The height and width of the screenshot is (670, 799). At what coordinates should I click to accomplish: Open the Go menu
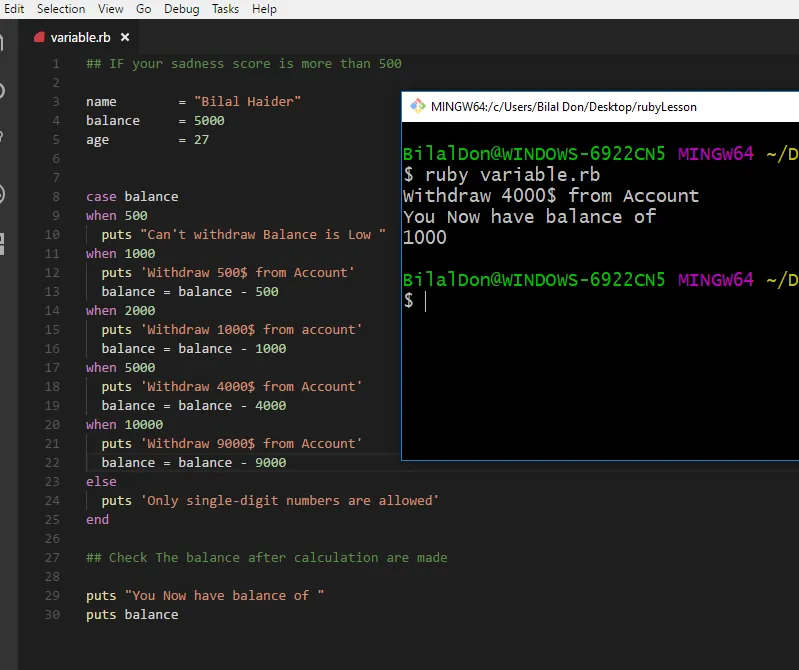click(x=144, y=9)
